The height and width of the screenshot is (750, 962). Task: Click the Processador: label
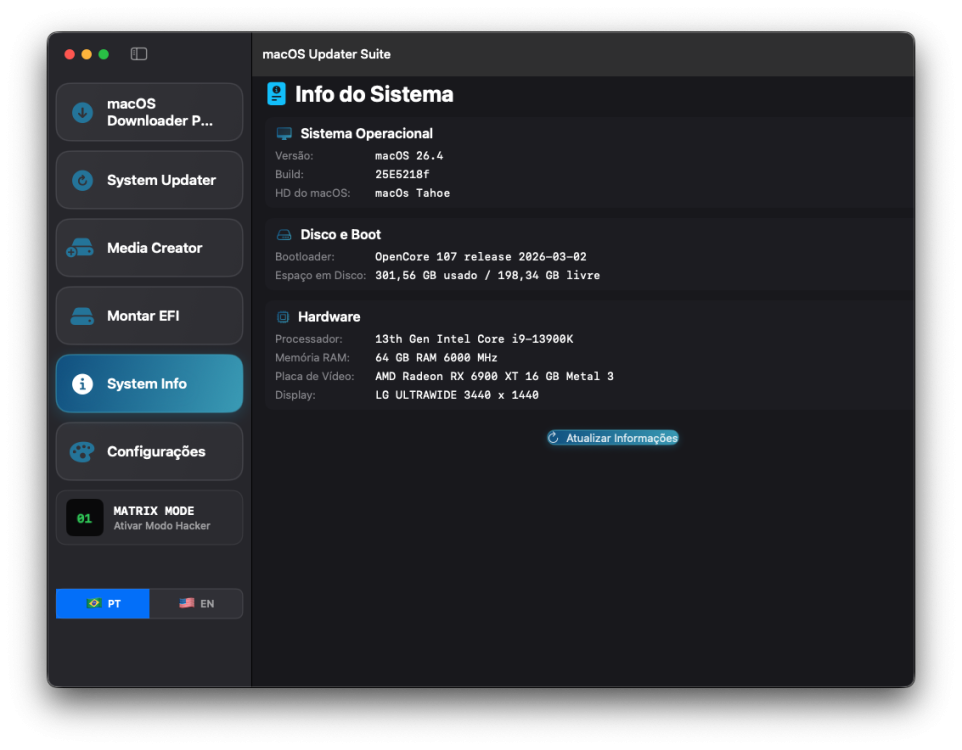(x=309, y=339)
